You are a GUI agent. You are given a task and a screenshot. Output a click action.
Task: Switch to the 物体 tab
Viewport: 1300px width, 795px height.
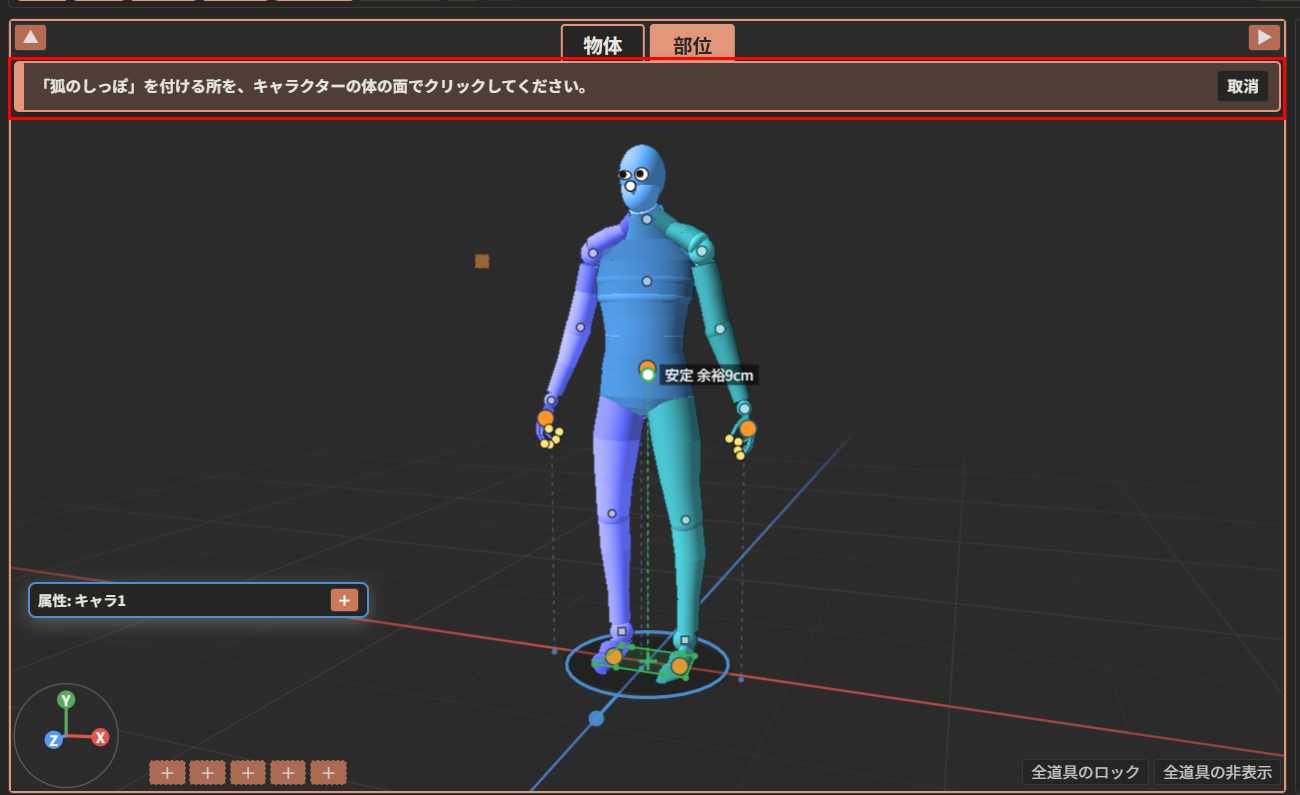(603, 45)
